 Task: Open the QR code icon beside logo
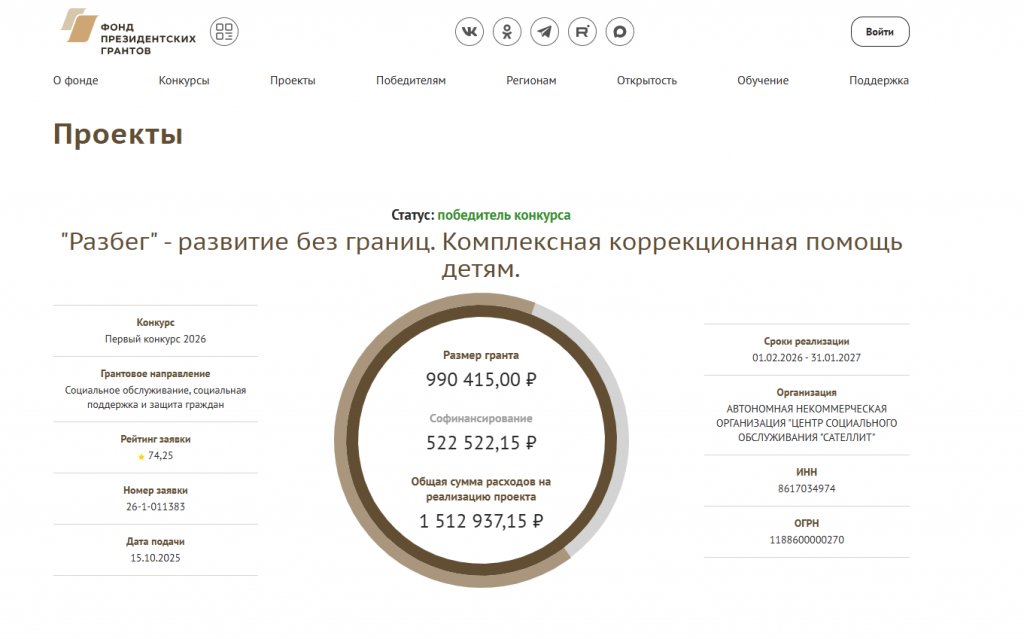coord(224,32)
